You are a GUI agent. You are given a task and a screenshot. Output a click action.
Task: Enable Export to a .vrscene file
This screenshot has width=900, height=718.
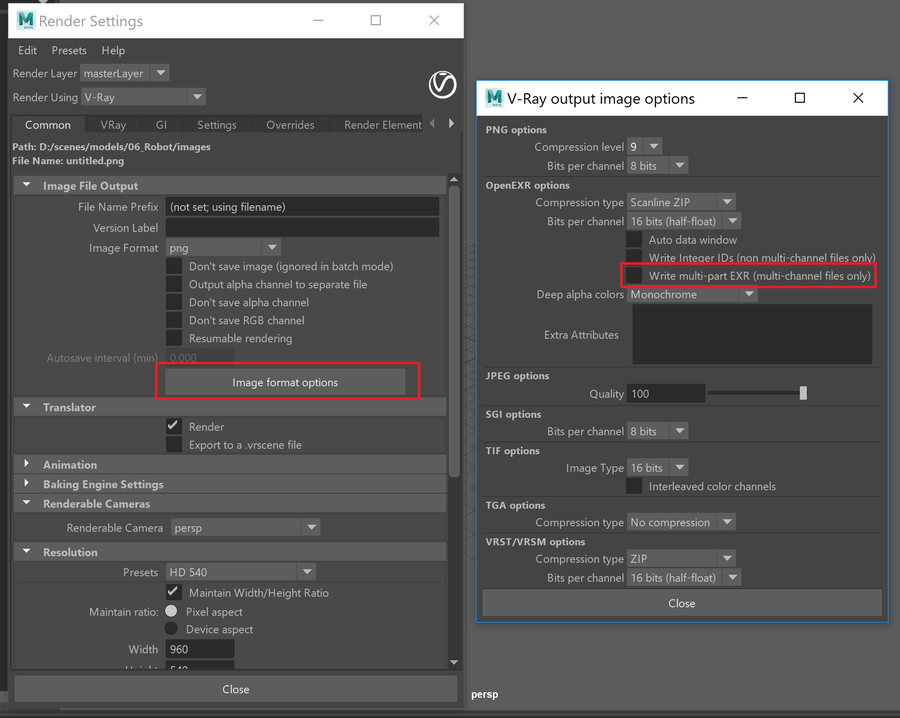point(174,445)
